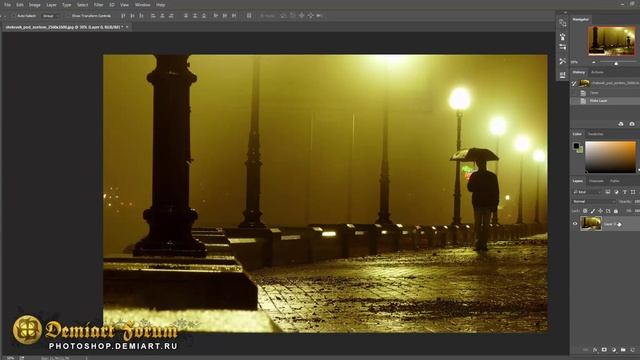This screenshot has width=640, height=360.
Task: Add a layer style with the fx icon
Action: (595, 350)
